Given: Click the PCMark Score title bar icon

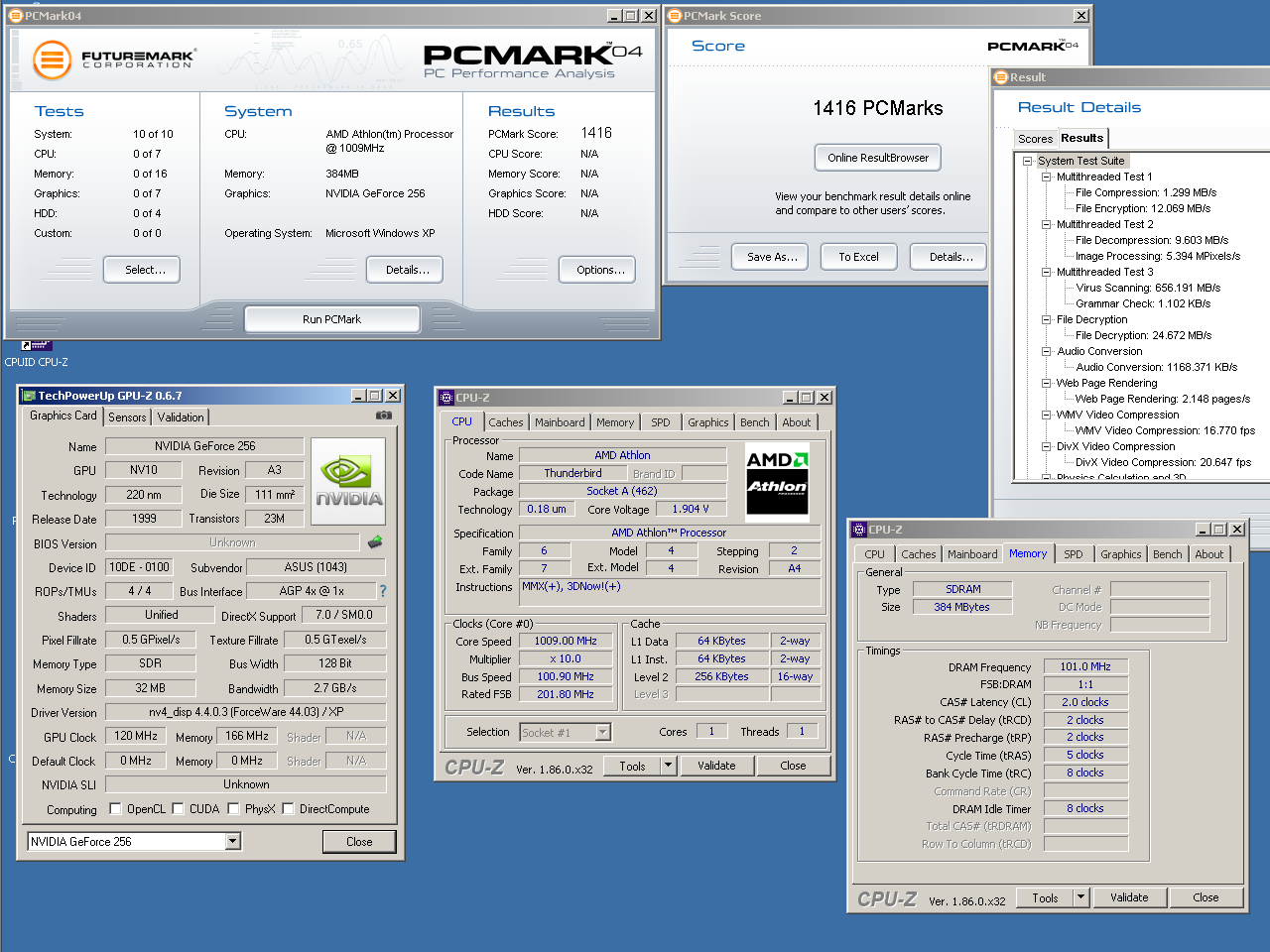Looking at the screenshot, I should 675,16.
